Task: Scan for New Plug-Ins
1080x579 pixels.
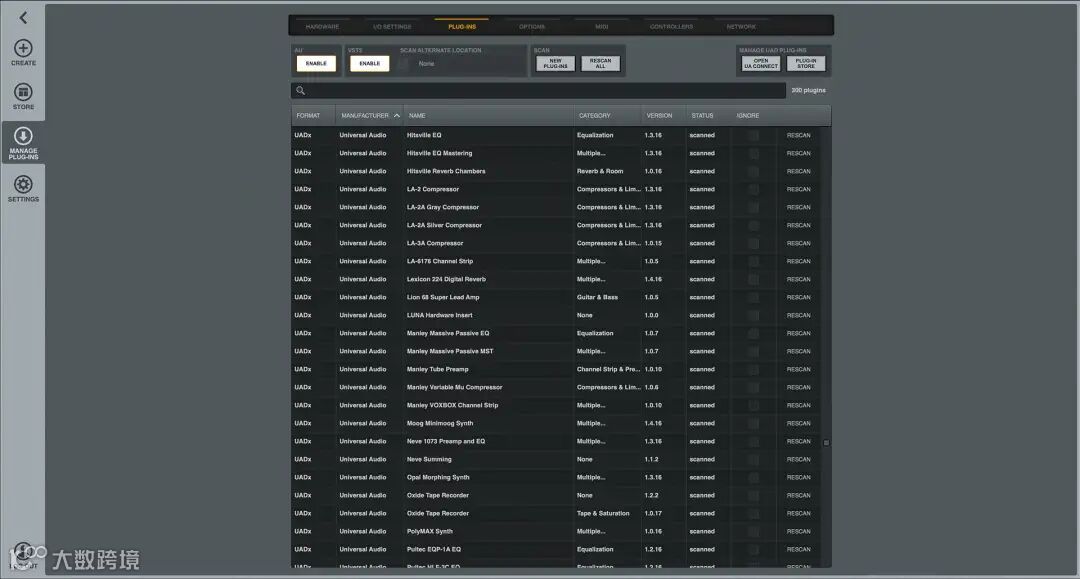Action: (555, 63)
